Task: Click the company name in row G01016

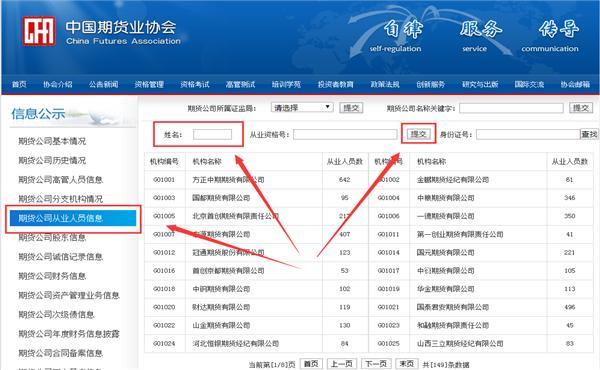Action: tap(228, 271)
